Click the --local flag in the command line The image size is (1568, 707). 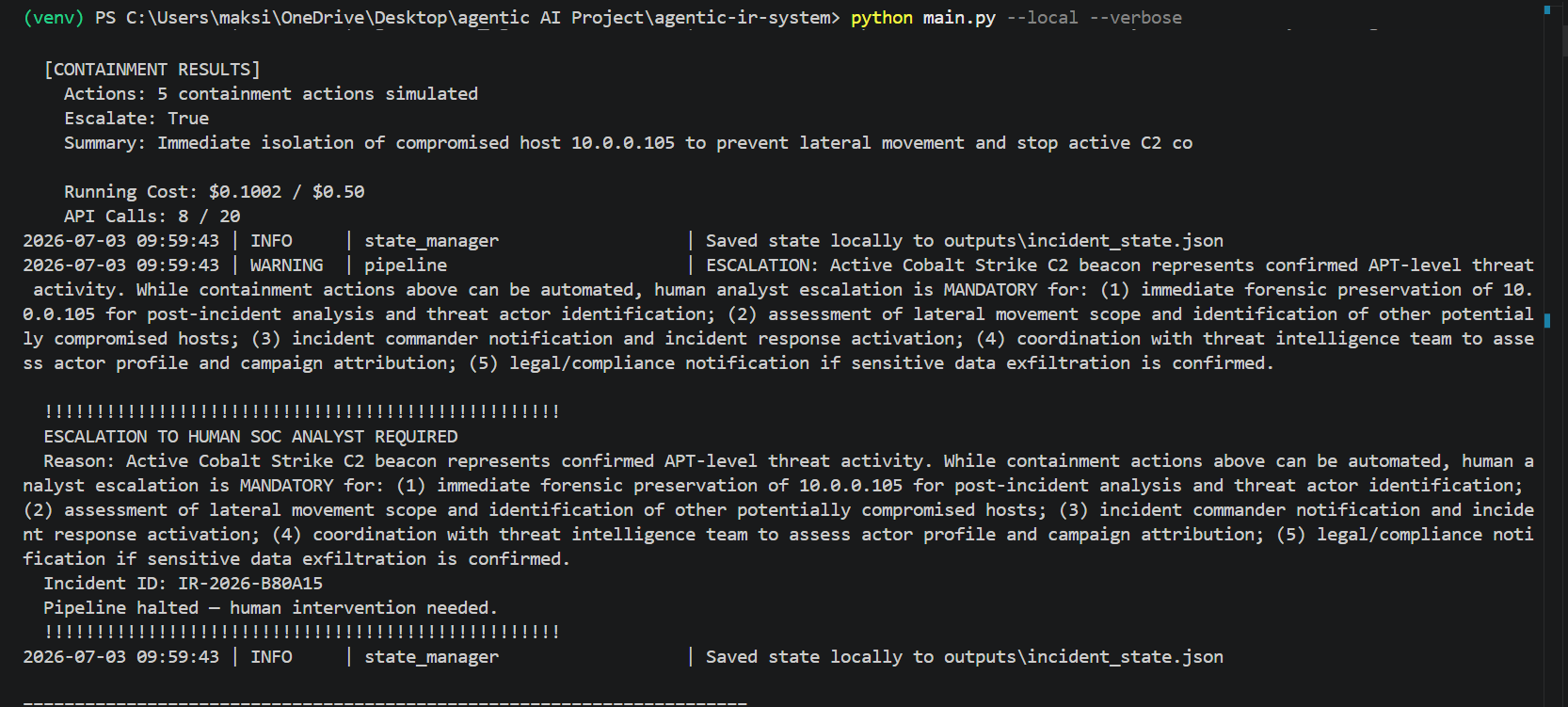point(1042,18)
